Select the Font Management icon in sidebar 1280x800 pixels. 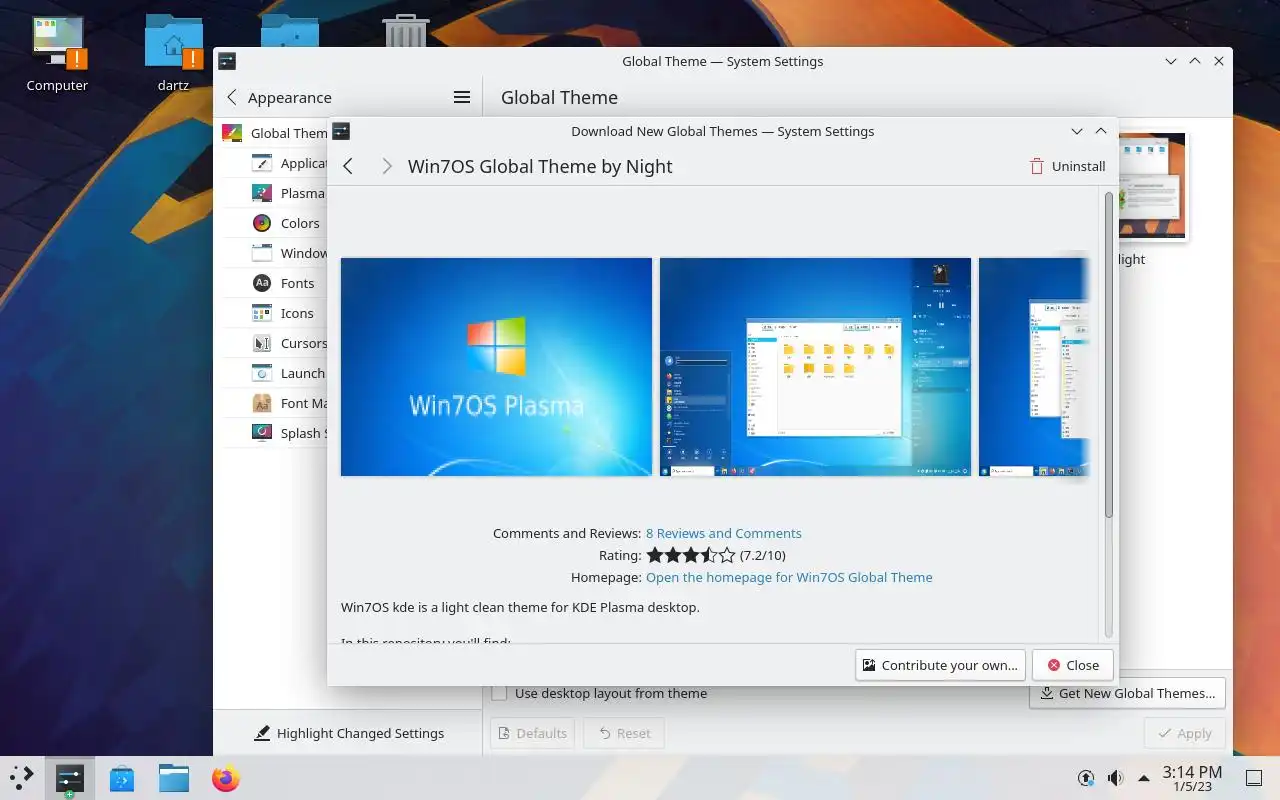point(262,403)
